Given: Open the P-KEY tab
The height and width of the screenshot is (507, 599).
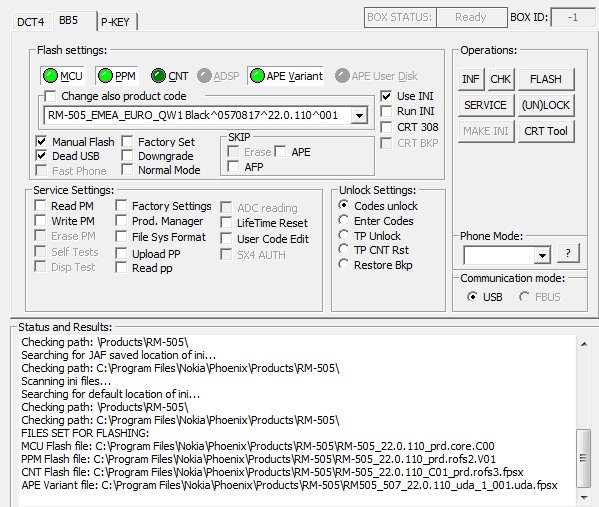Looking at the screenshot, I should (x=116, y=22).
